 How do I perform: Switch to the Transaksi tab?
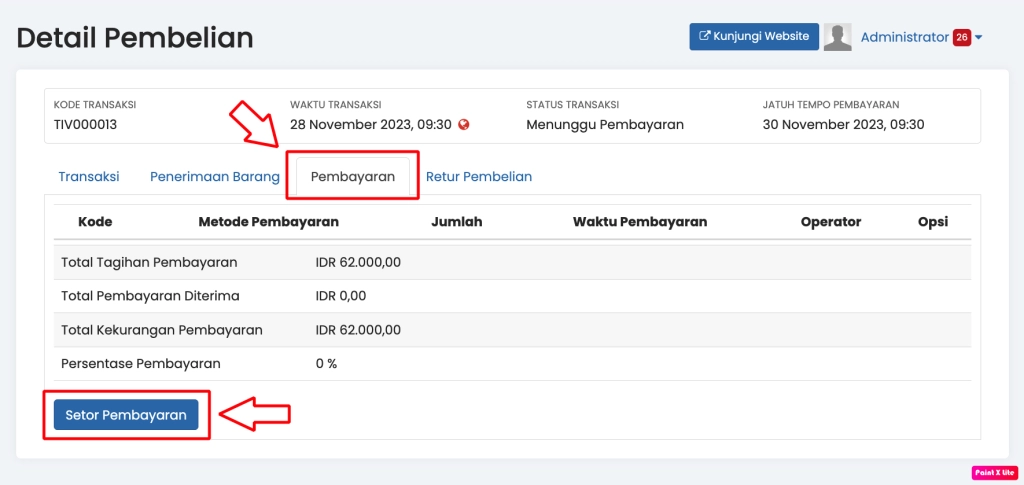pos(89,176)
